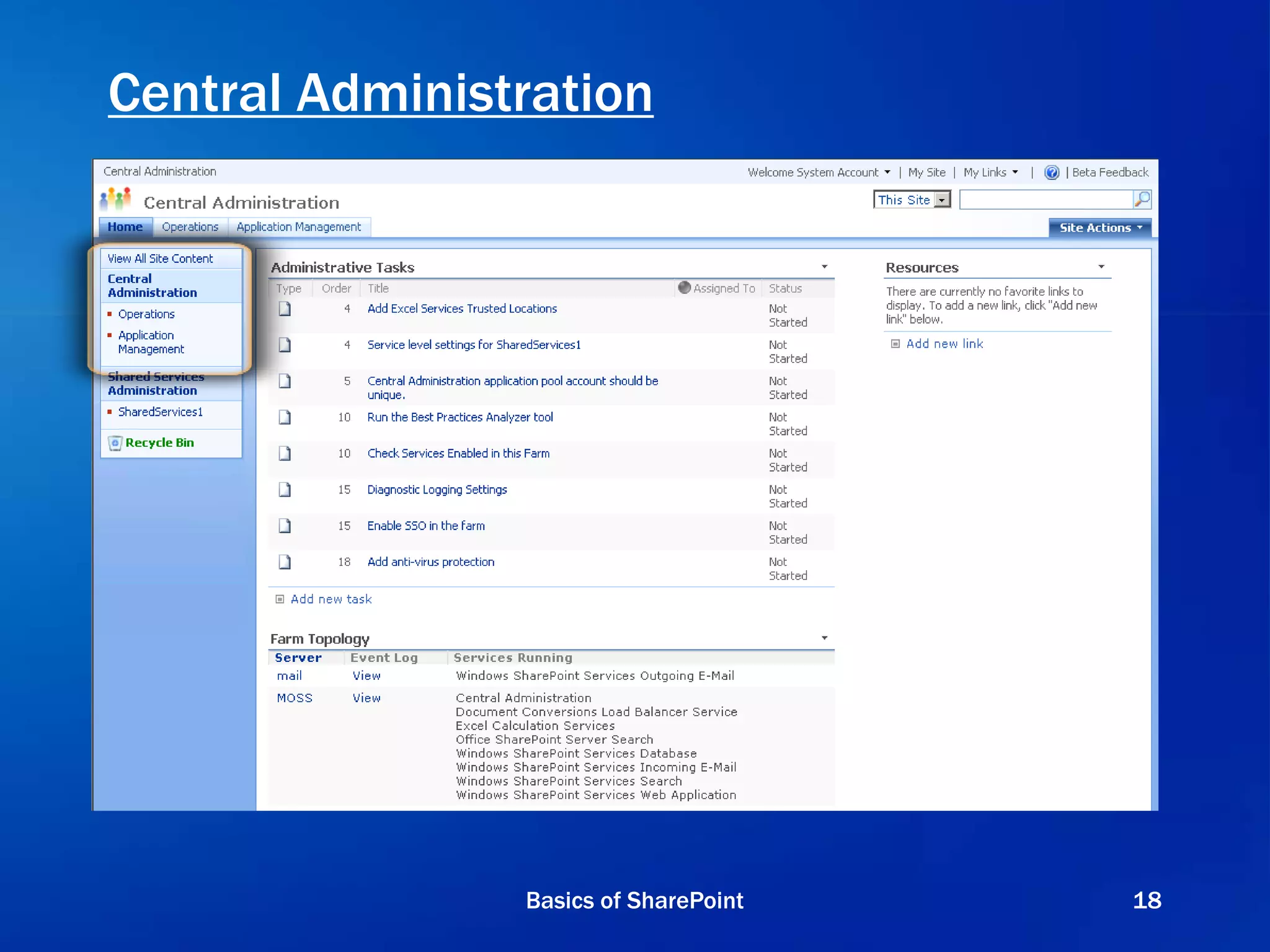Click document icon for Diagnostic Logging Settings task
Image resolution: width=1270 pixels, height=952 pixels.
tap(285, 490)
